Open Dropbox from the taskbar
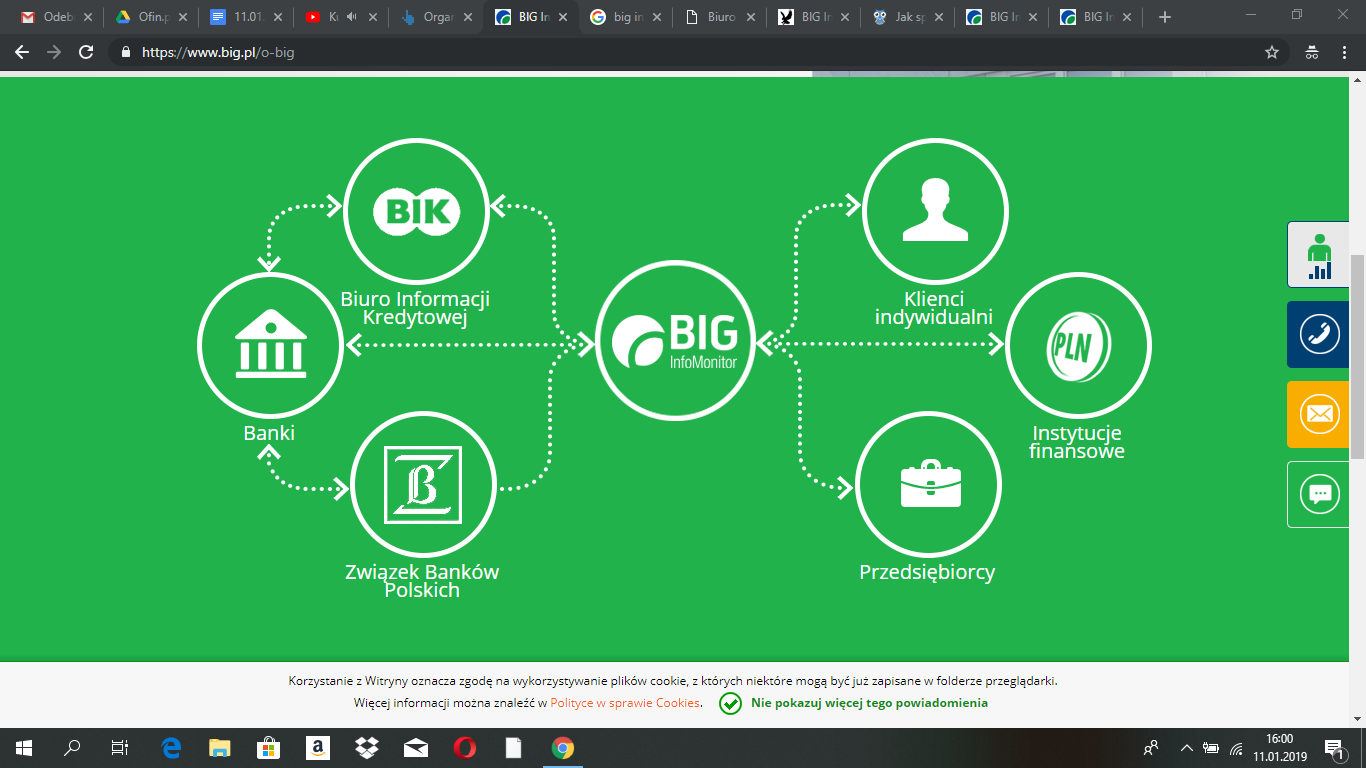Screen dimensions: 1366x768 pyautogui.click(x=367, y=747)
